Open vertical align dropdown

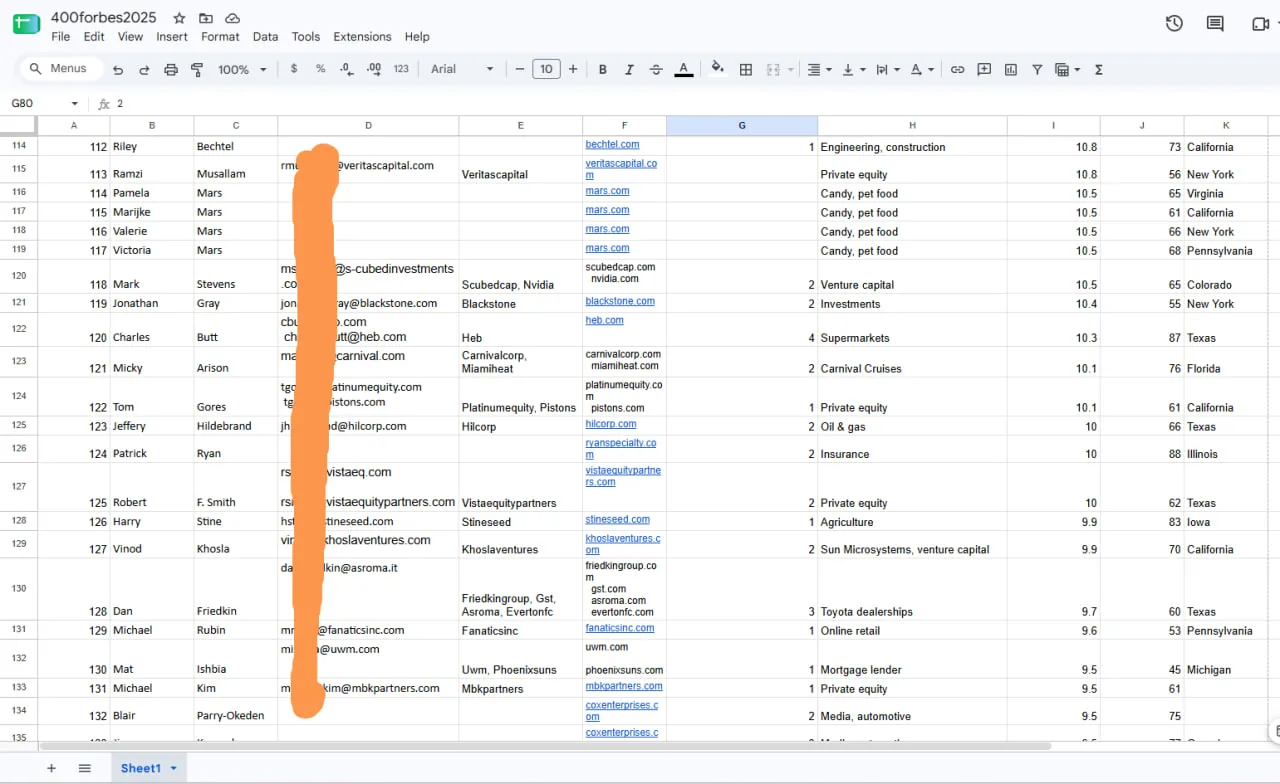click(853, 69)
